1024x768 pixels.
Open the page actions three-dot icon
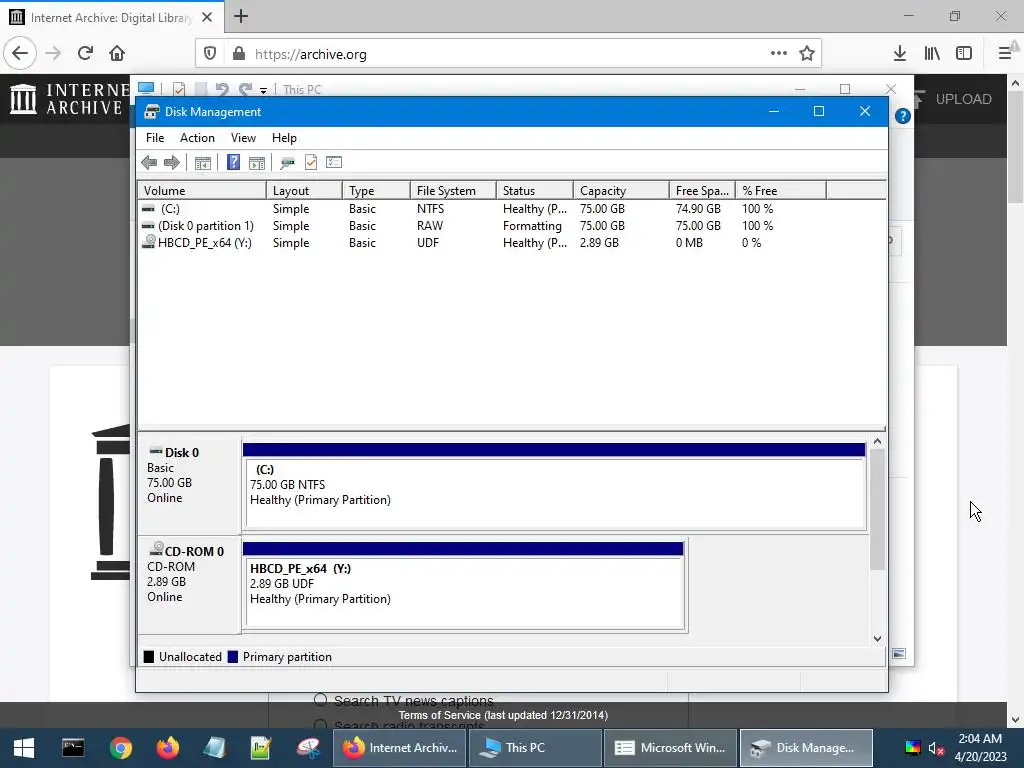(x=778, y=54)
